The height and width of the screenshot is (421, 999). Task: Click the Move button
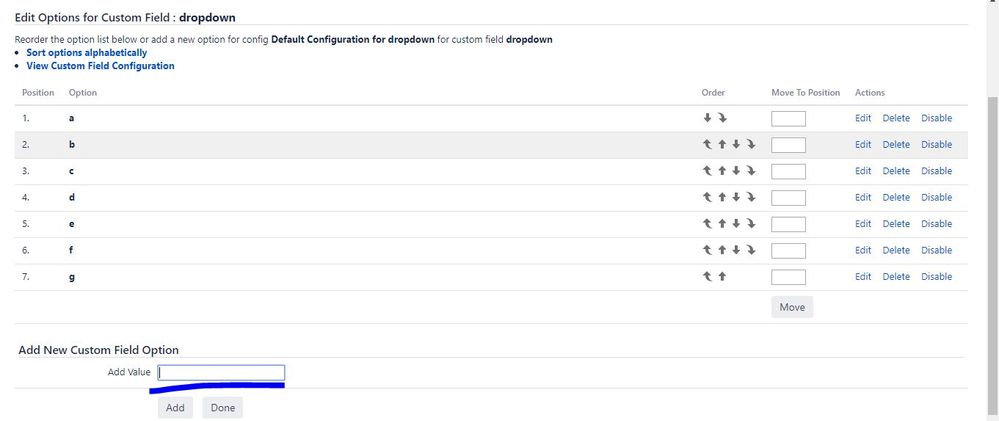[x=792, y=307]
